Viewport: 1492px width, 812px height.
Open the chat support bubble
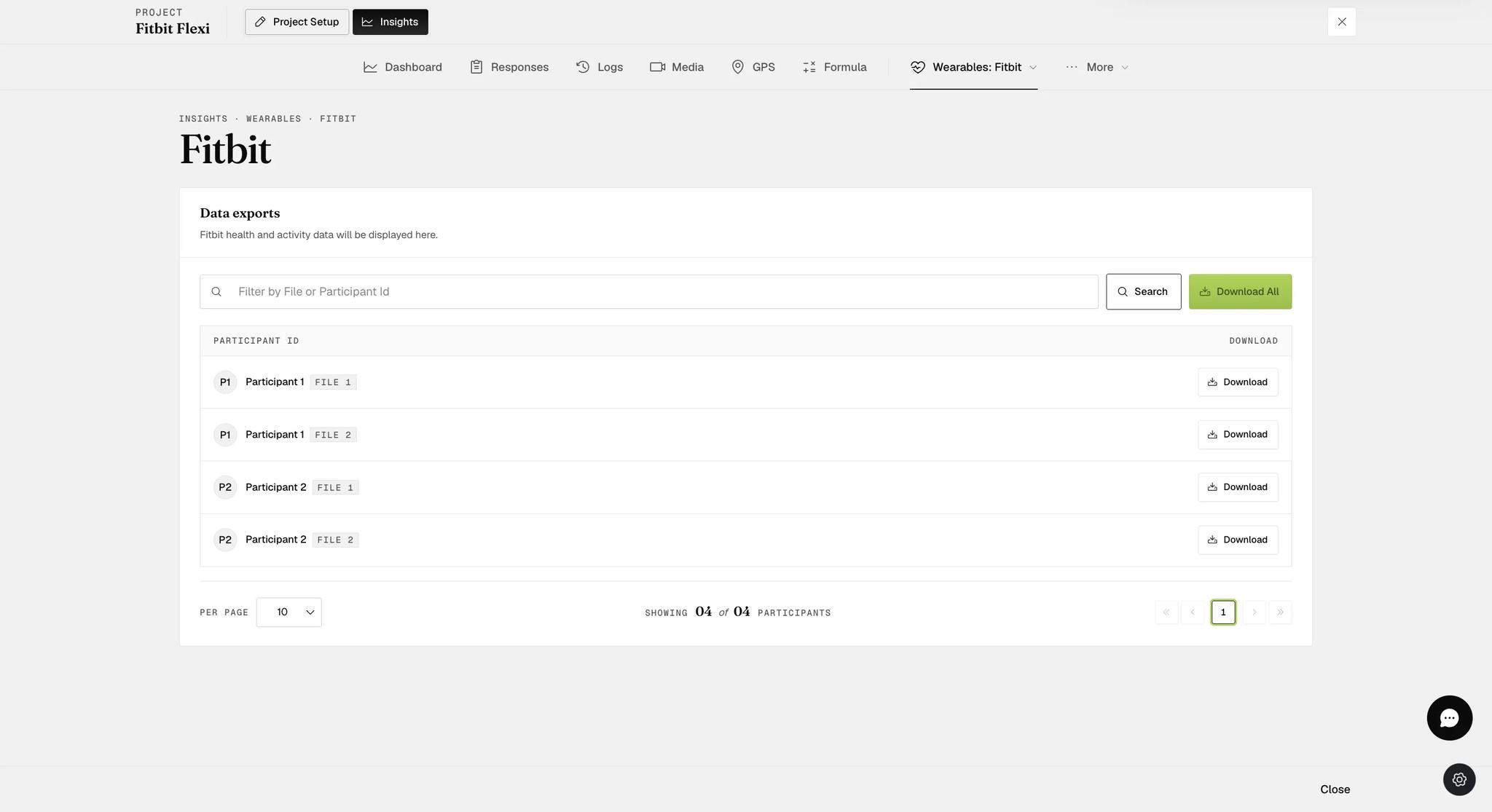pyautogui.click(x=1449, y=718)
